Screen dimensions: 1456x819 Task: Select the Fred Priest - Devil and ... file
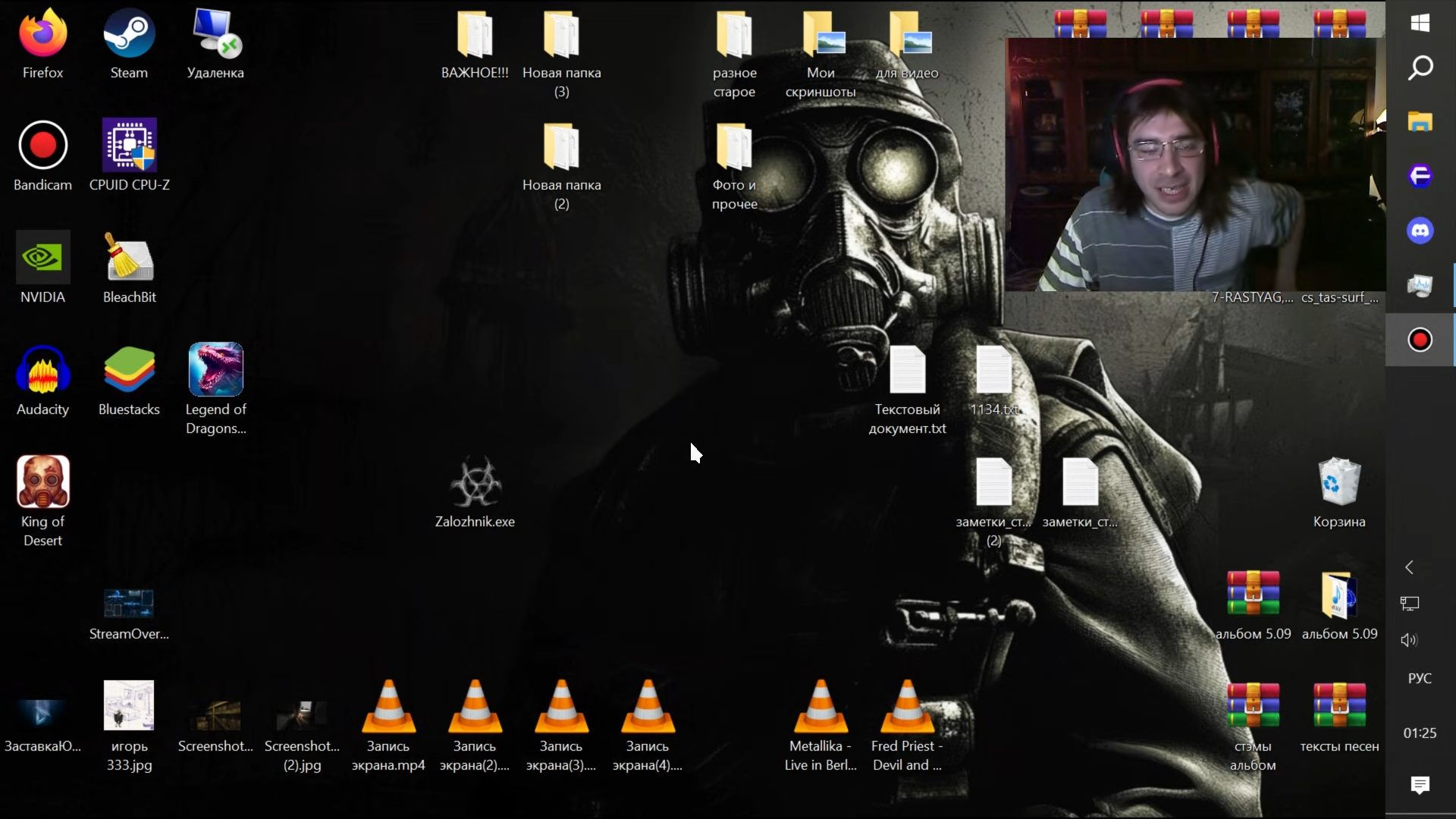coord(908,726)
